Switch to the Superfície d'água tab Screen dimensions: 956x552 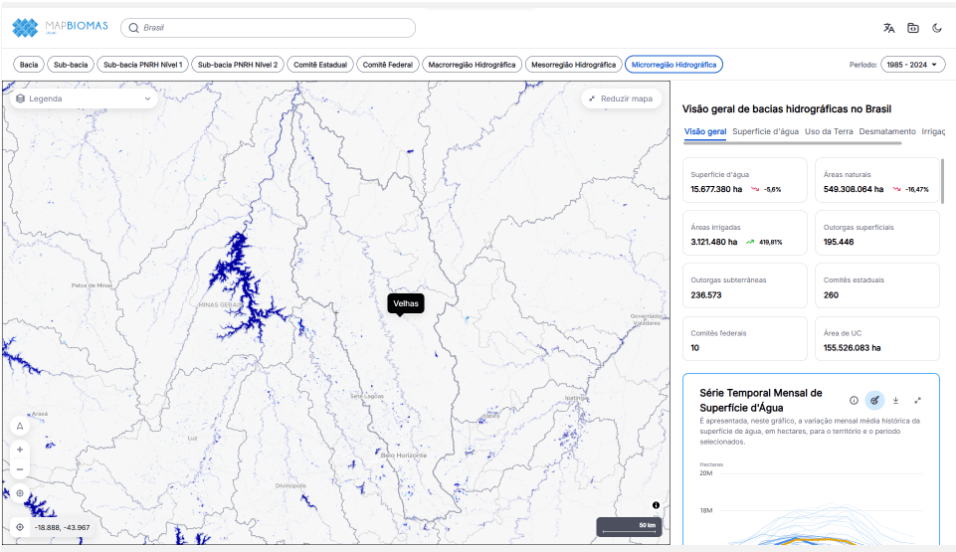765,131
